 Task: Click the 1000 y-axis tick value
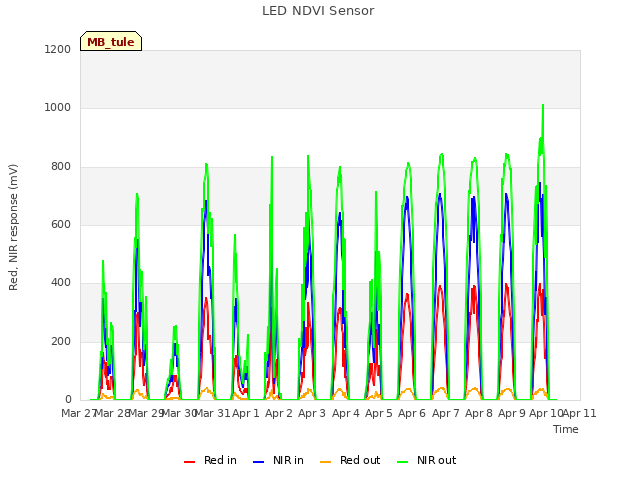pyautogui.click(x=58, y=108)
